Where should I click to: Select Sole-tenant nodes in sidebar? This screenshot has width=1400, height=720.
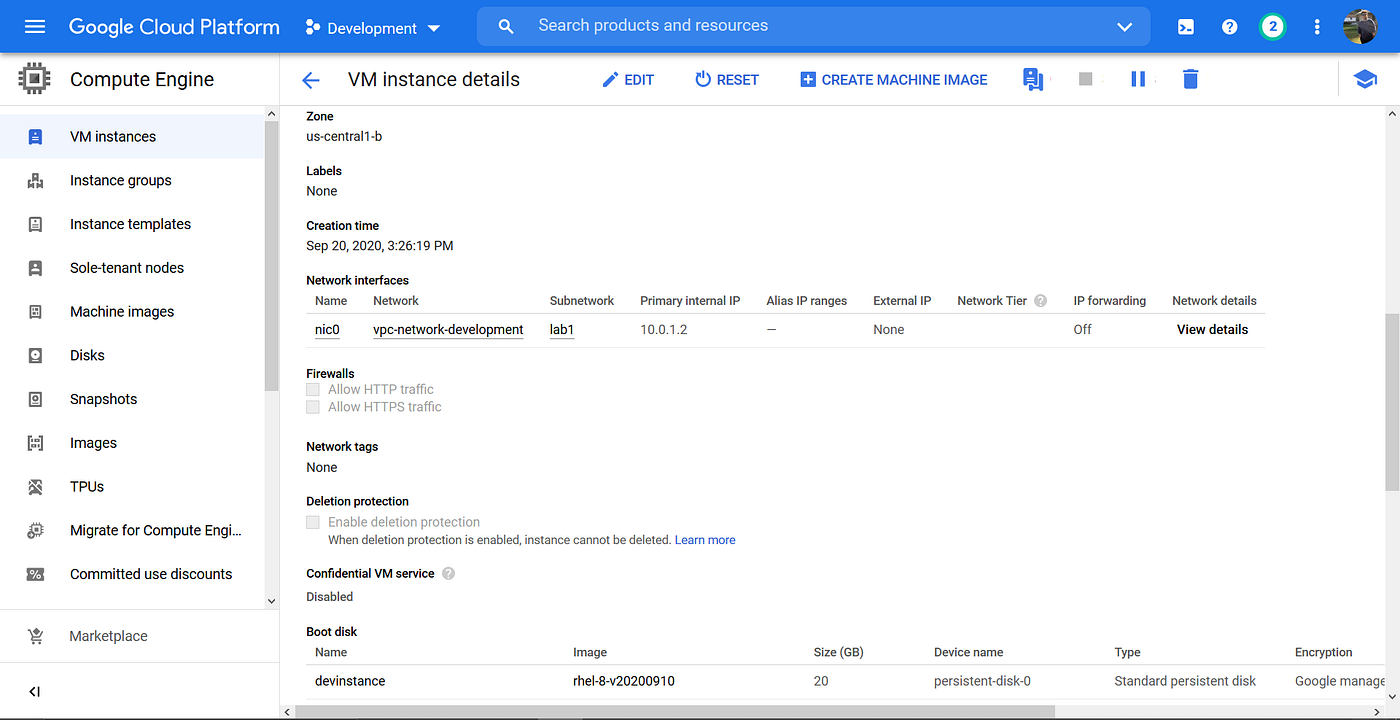132,268
